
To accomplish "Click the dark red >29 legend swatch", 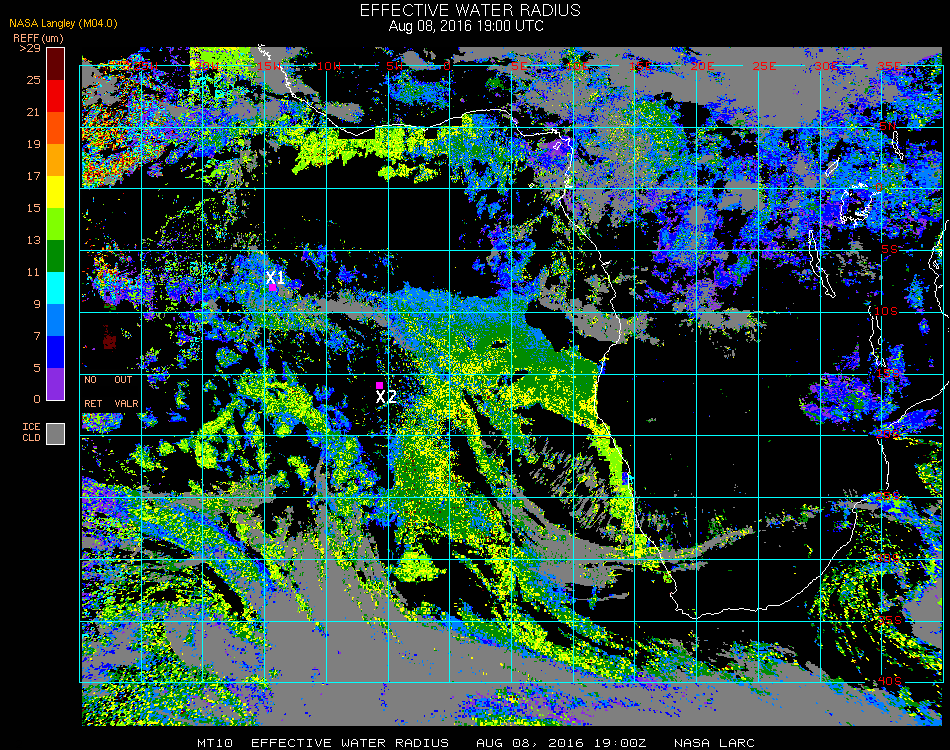I will [x=56, y=64].
